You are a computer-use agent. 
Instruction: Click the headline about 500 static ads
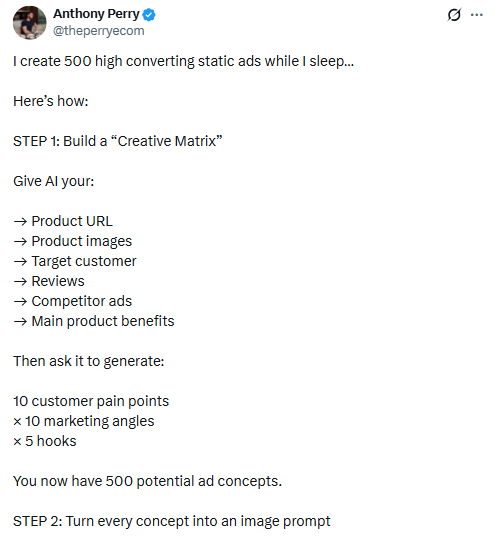pos(184,61)
